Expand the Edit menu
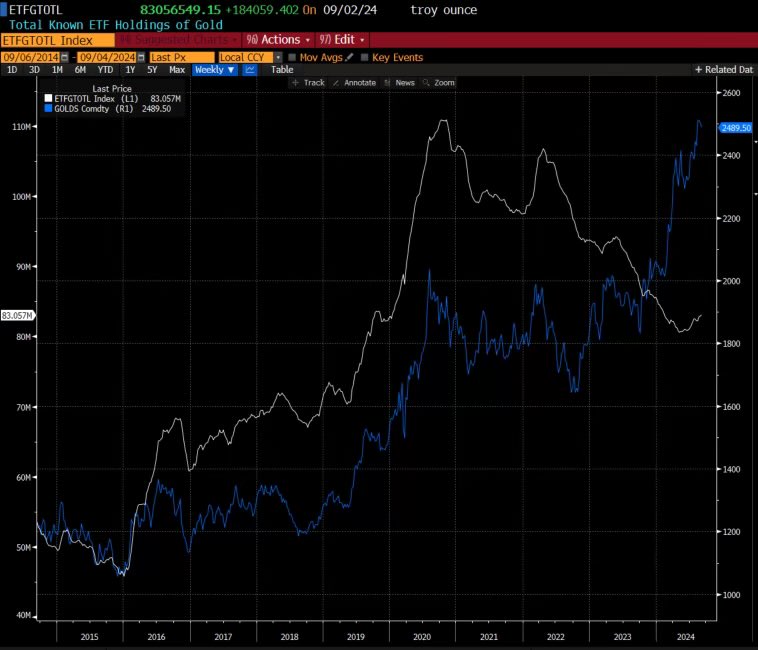Image resolution: width=758 pixels, height=650 pixels. (x=342, y=40)
